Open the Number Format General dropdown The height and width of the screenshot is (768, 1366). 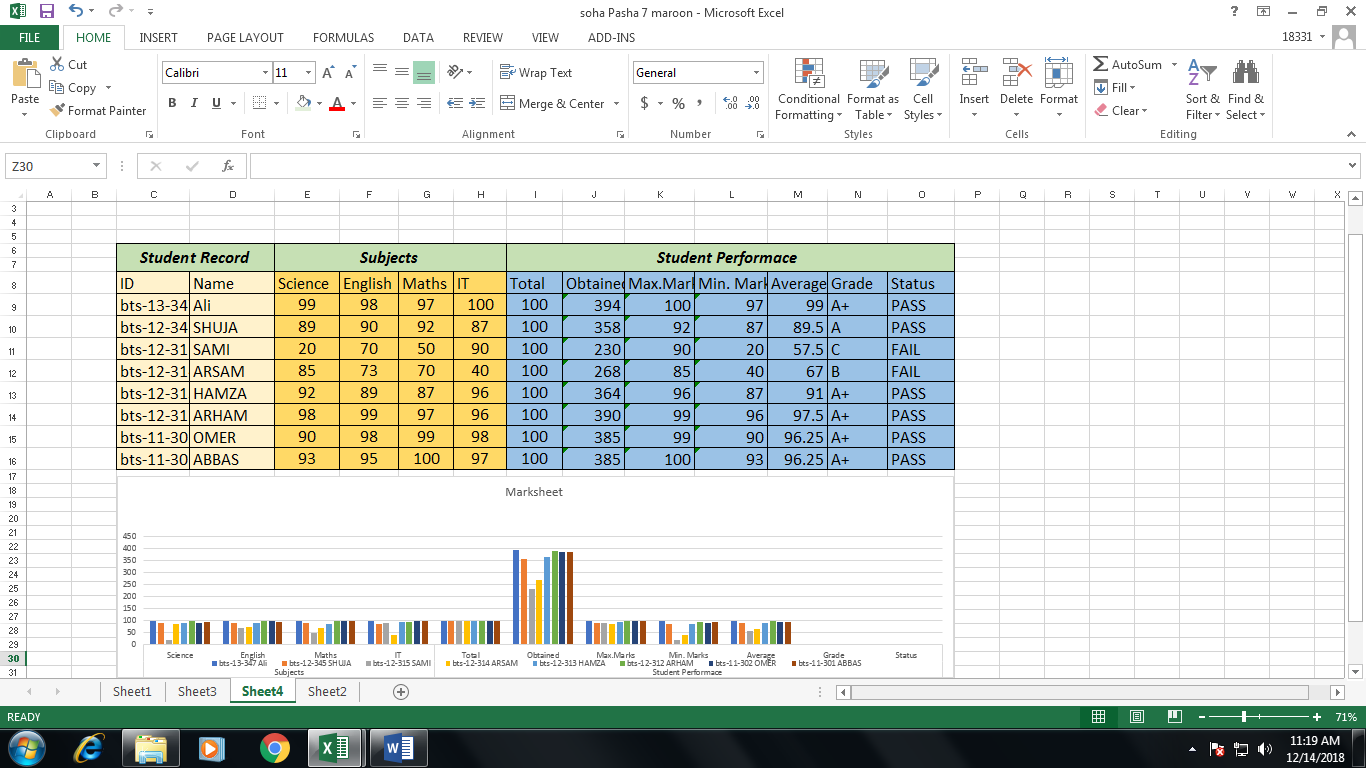(755, 72)
